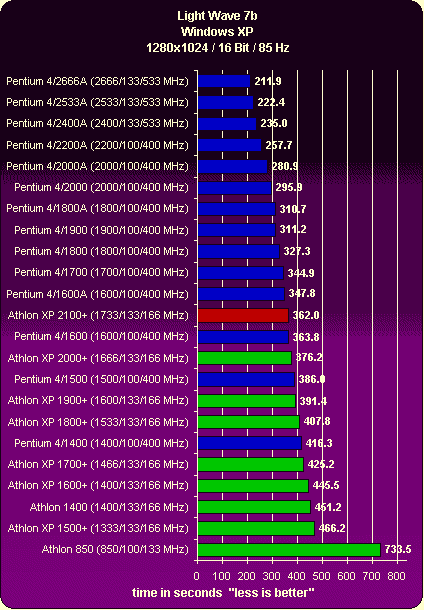The height and width of the screenshot is (610, 424).
Task: Select the Athlon XP 1900+ row label
Action: coord(98,400)
